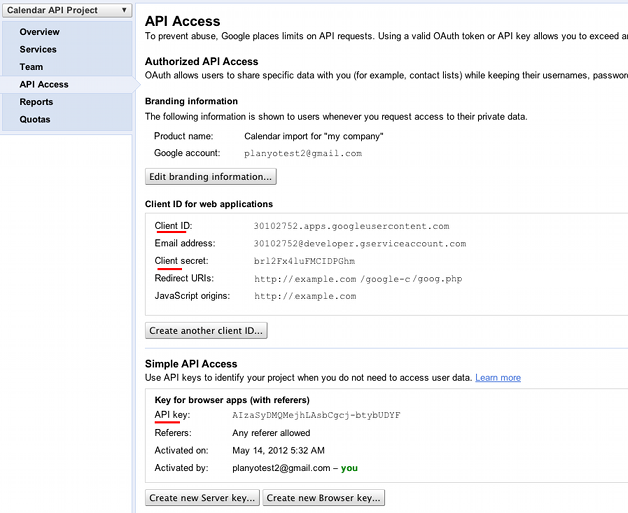
Task: Click the 'Branding information' heading
Action: click(191, 101)
